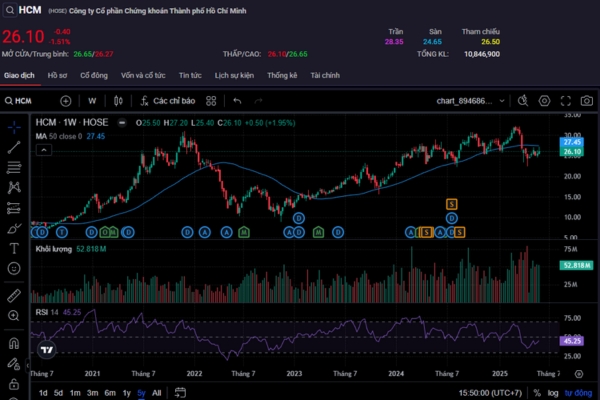Set chart range to 5d
This screenshot has height=400, width=600.
pyautogui.click(x=58, y=393)
